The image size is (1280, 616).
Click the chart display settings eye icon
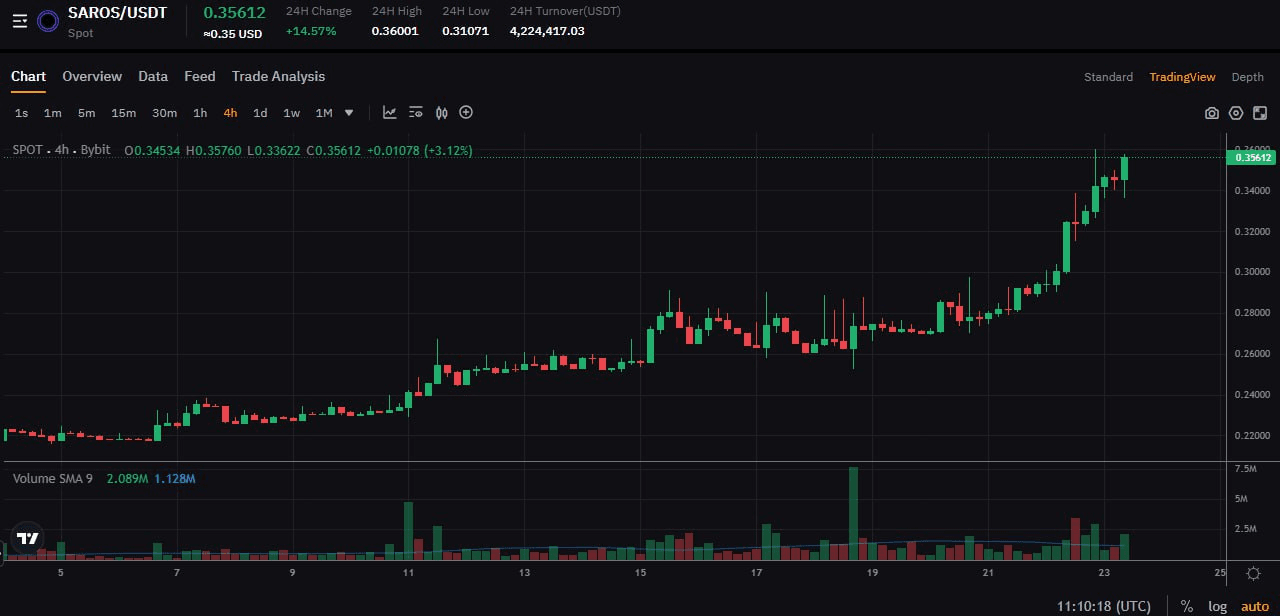point(416,112)
